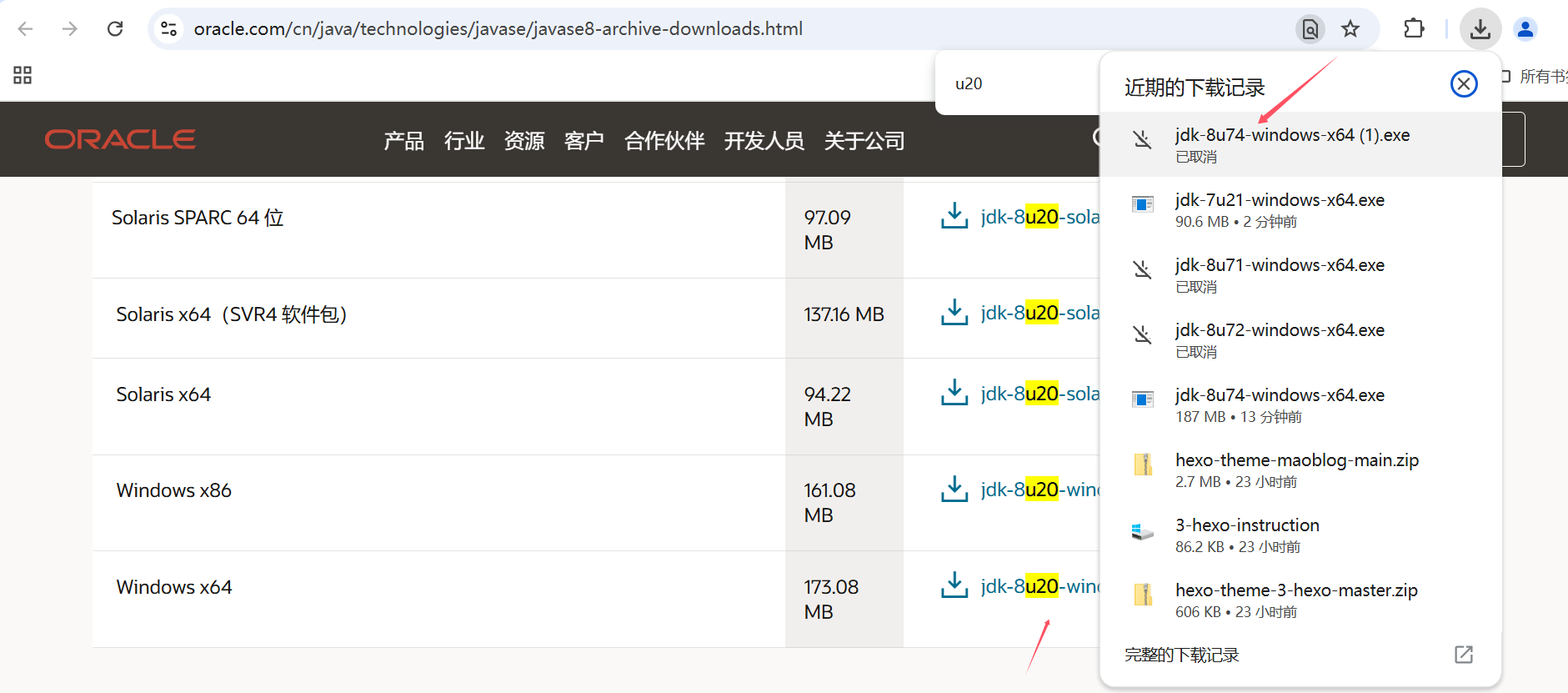
Task: Download jdk-8u20 Windows x86 link
Action: (1040, 490)
